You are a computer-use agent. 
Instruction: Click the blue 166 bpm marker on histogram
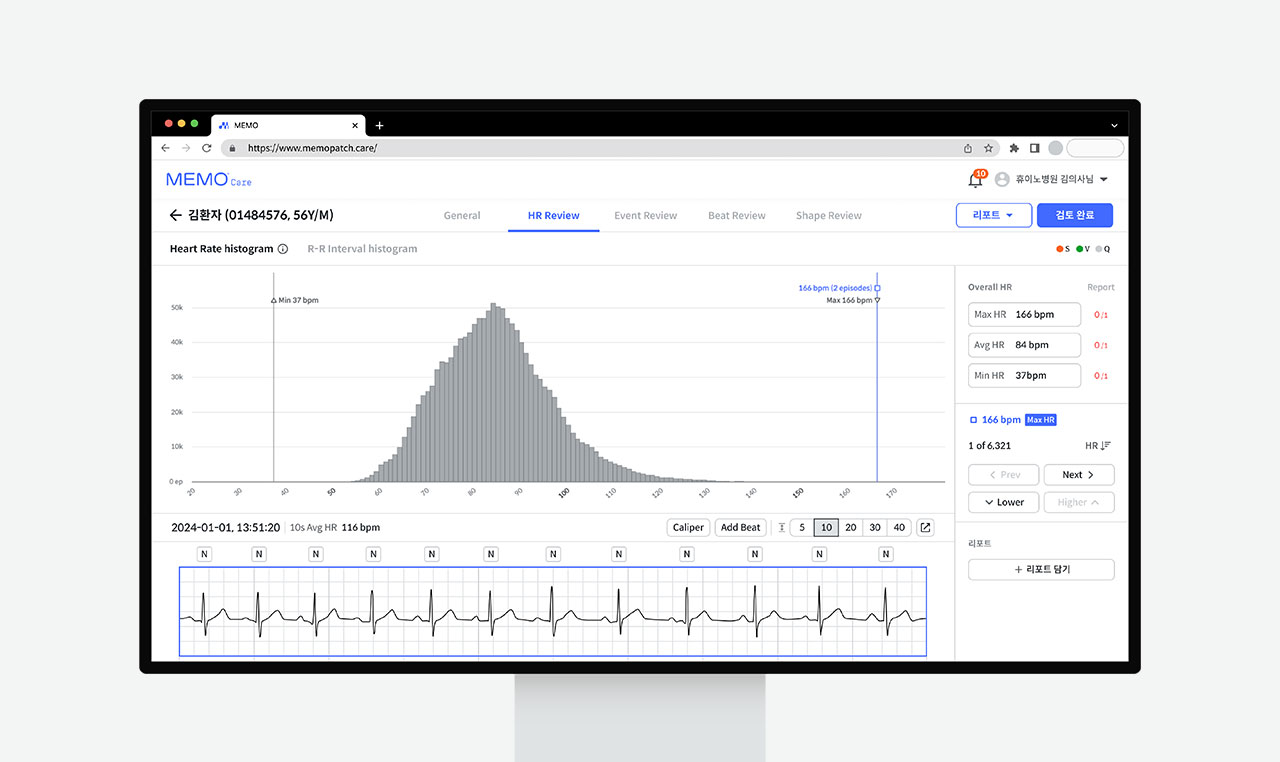coord(877,288)
